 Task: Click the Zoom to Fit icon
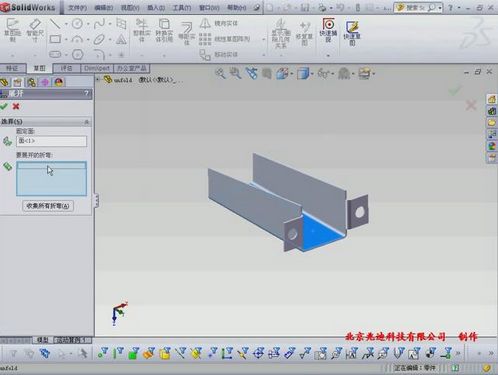point(220,73)
